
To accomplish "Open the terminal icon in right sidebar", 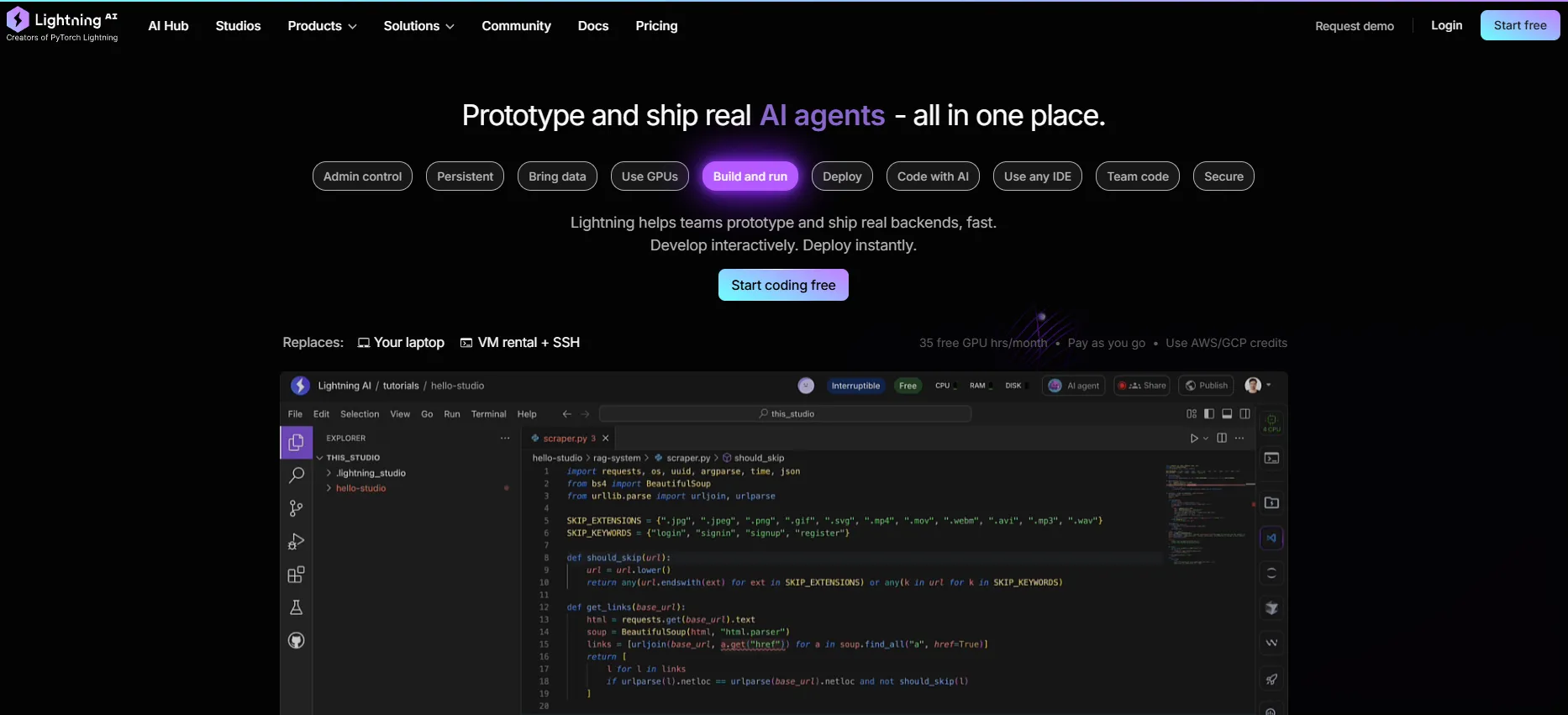I will point(1271,458).
